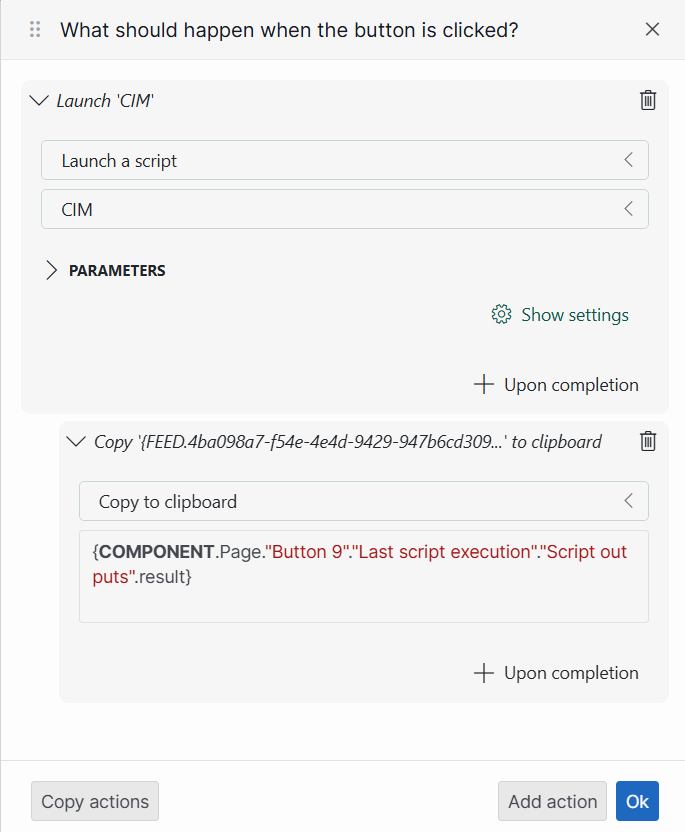Close the button click actions dialog
The image size is (685, 832).
point(653,29)
